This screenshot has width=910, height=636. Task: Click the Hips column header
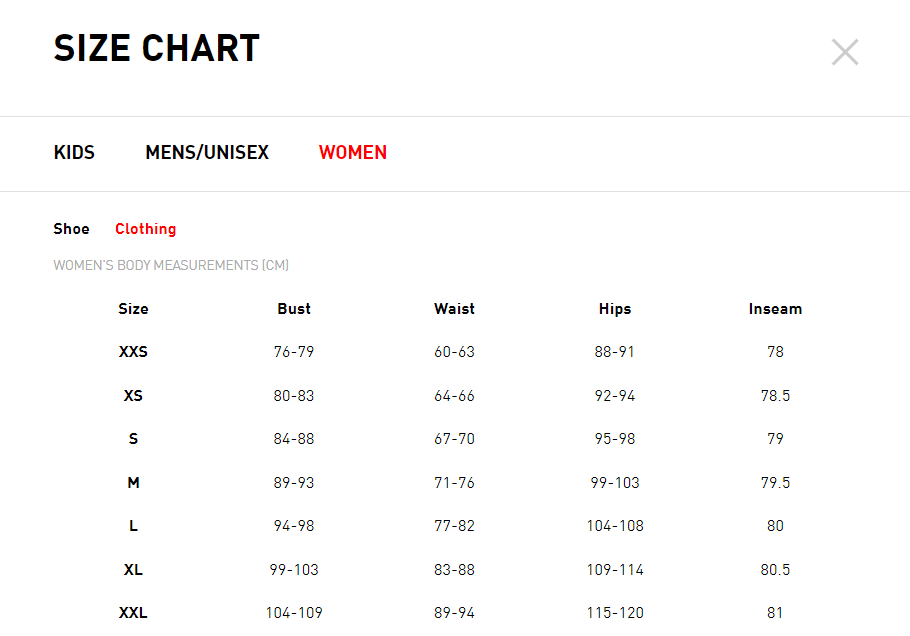pyautogui.click(x=615, y=309)
